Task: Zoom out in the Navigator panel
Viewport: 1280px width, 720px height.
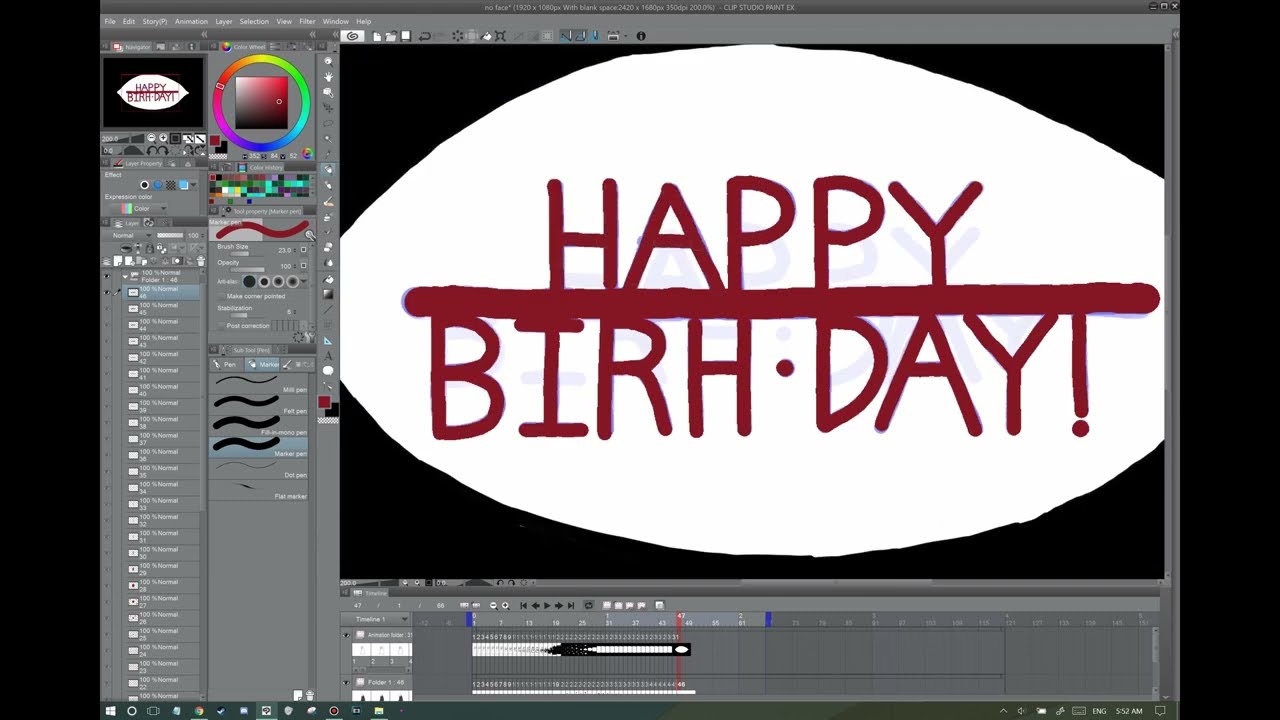Action: point(152,138)
